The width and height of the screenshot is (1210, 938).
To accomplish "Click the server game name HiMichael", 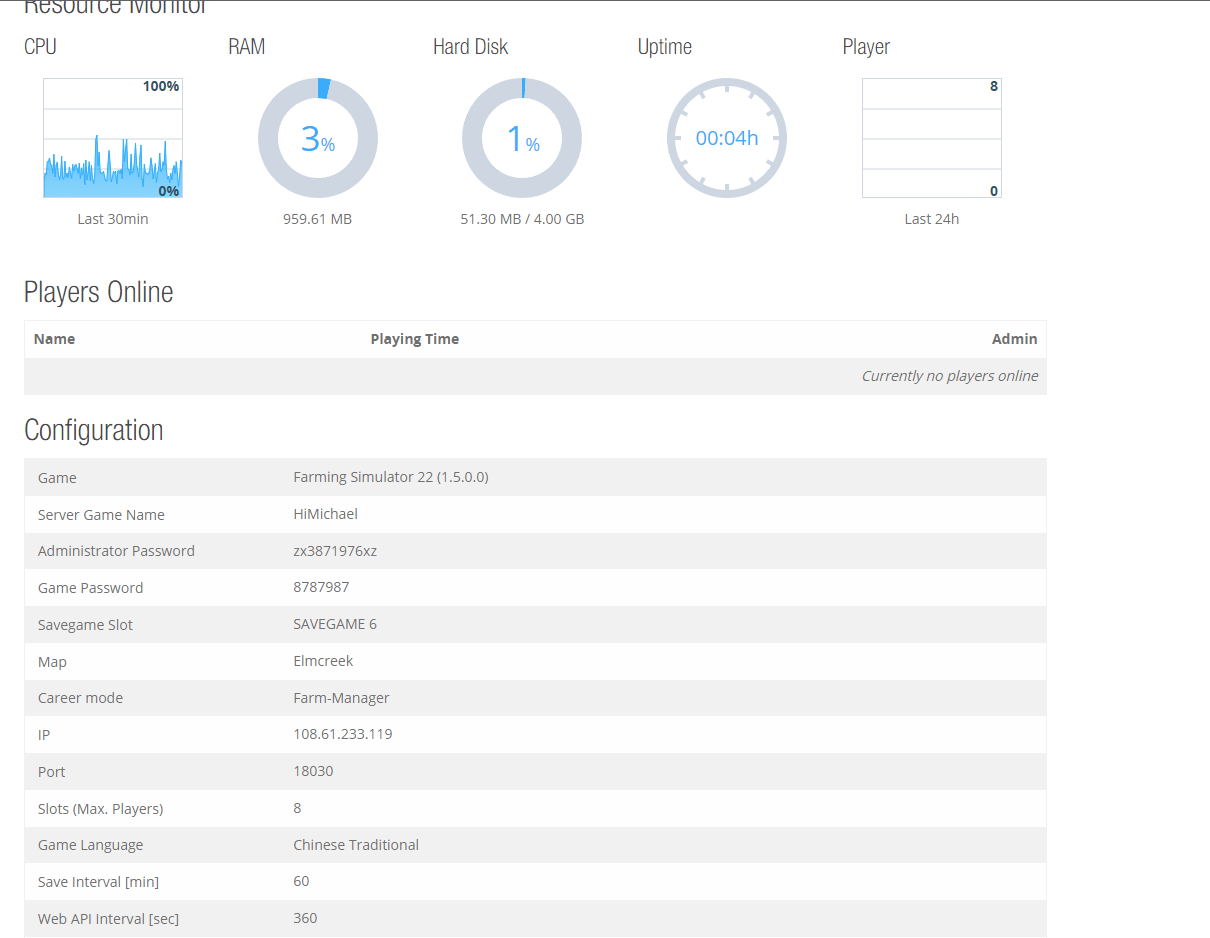I will [x=325, y=514].
